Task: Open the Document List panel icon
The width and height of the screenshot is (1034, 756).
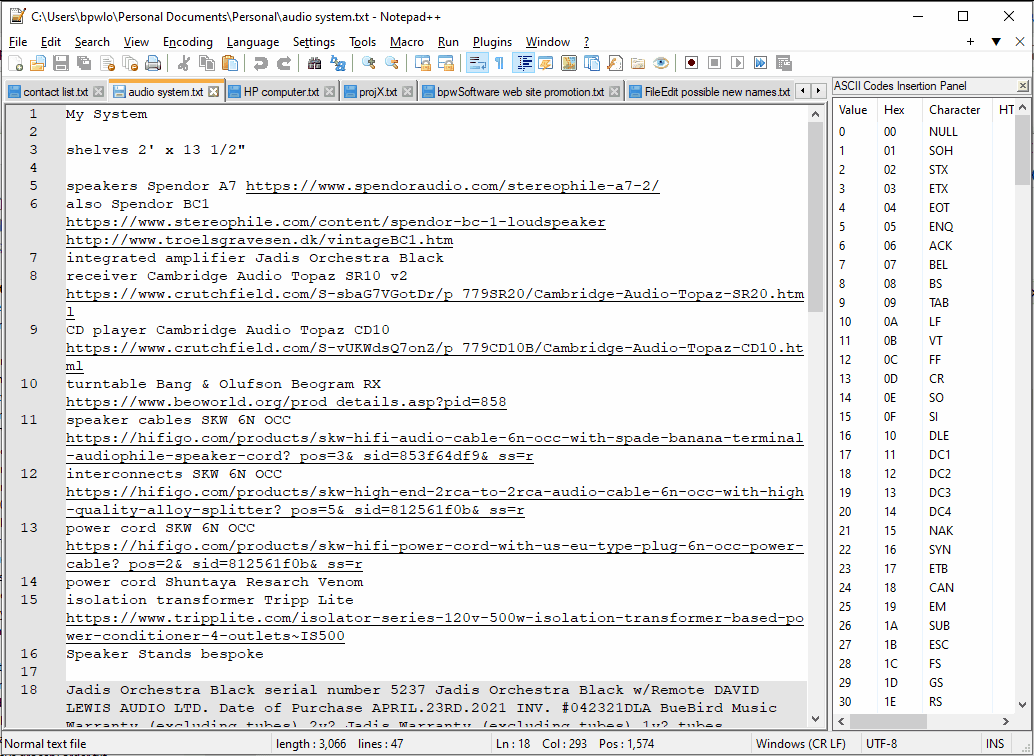Action: [592, 63]
